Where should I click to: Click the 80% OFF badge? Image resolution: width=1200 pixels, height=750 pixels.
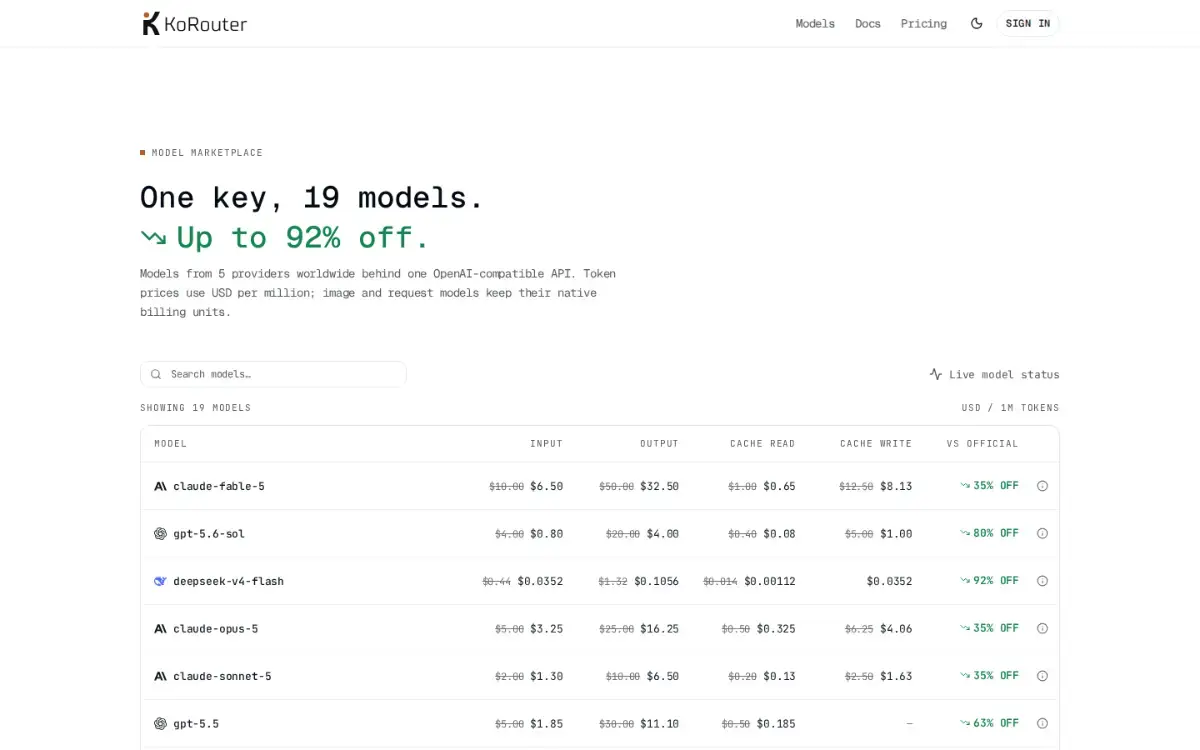point(989,533)
